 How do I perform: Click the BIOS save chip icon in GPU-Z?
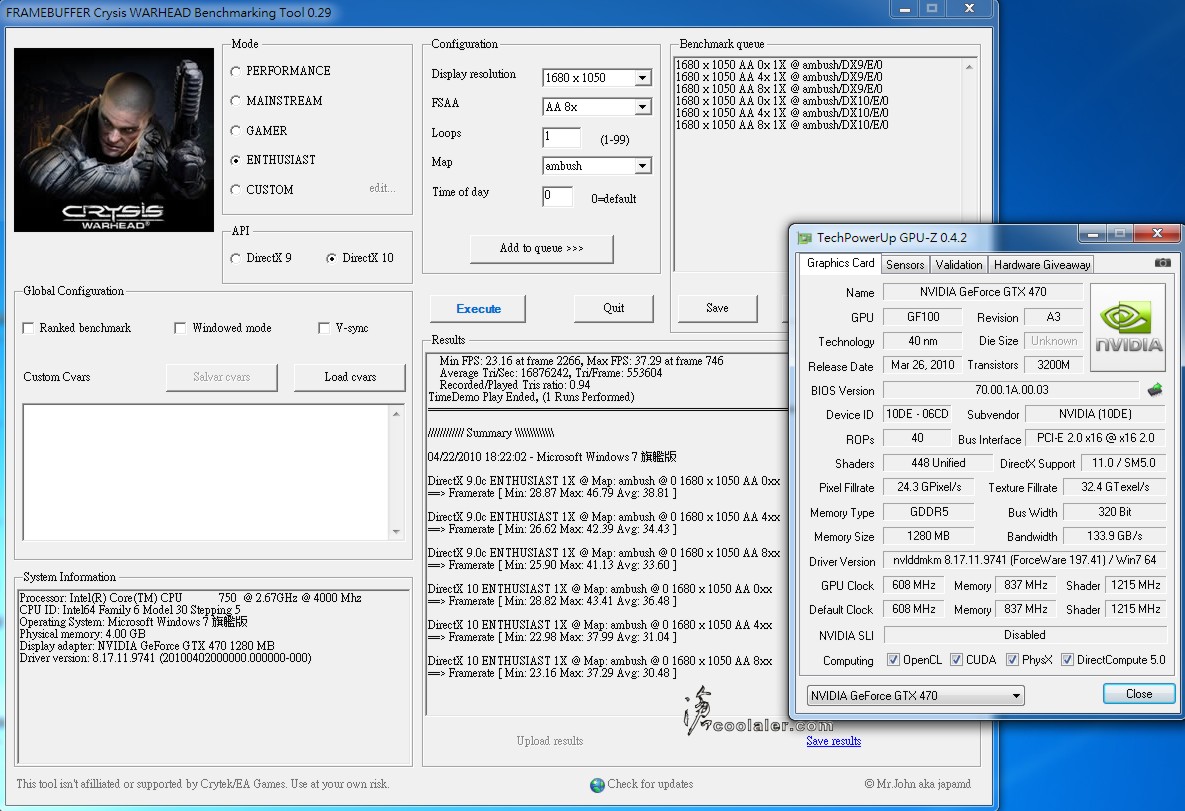(1155, 390)
